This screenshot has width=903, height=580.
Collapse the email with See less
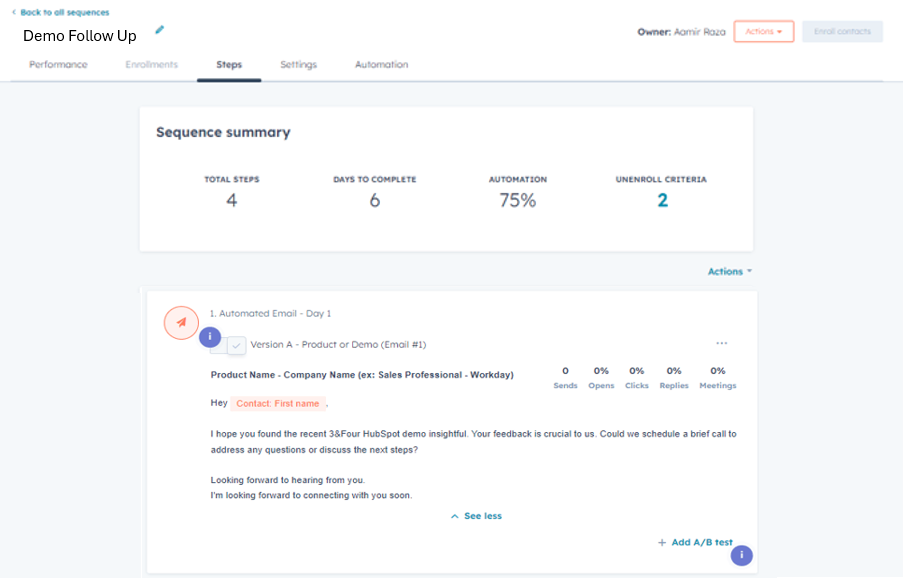[476, 516]
